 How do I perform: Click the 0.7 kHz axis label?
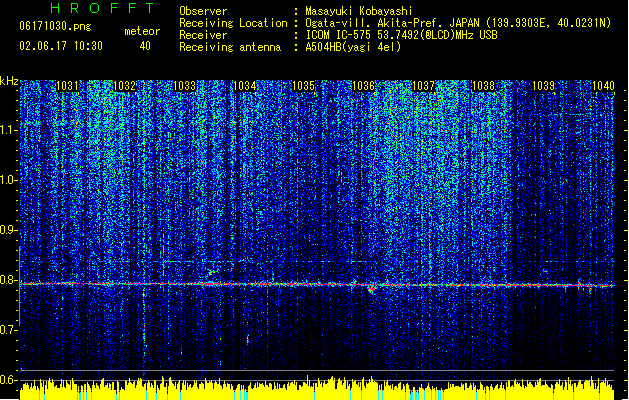coord(8,330)
